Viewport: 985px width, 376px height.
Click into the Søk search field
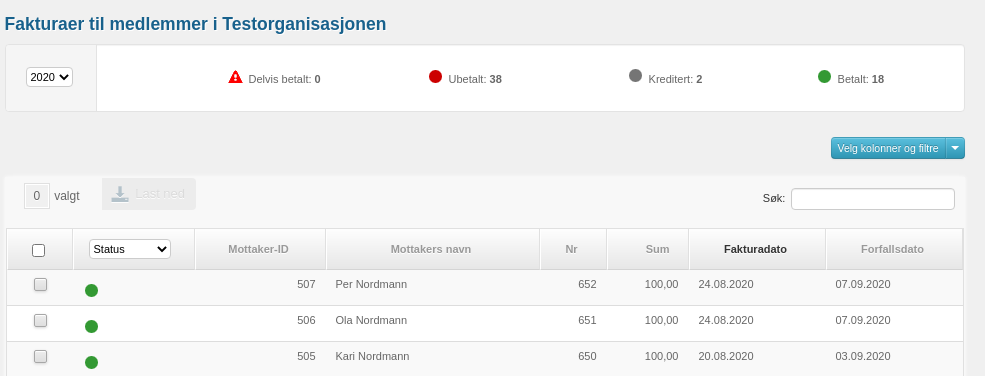[873, 198]
